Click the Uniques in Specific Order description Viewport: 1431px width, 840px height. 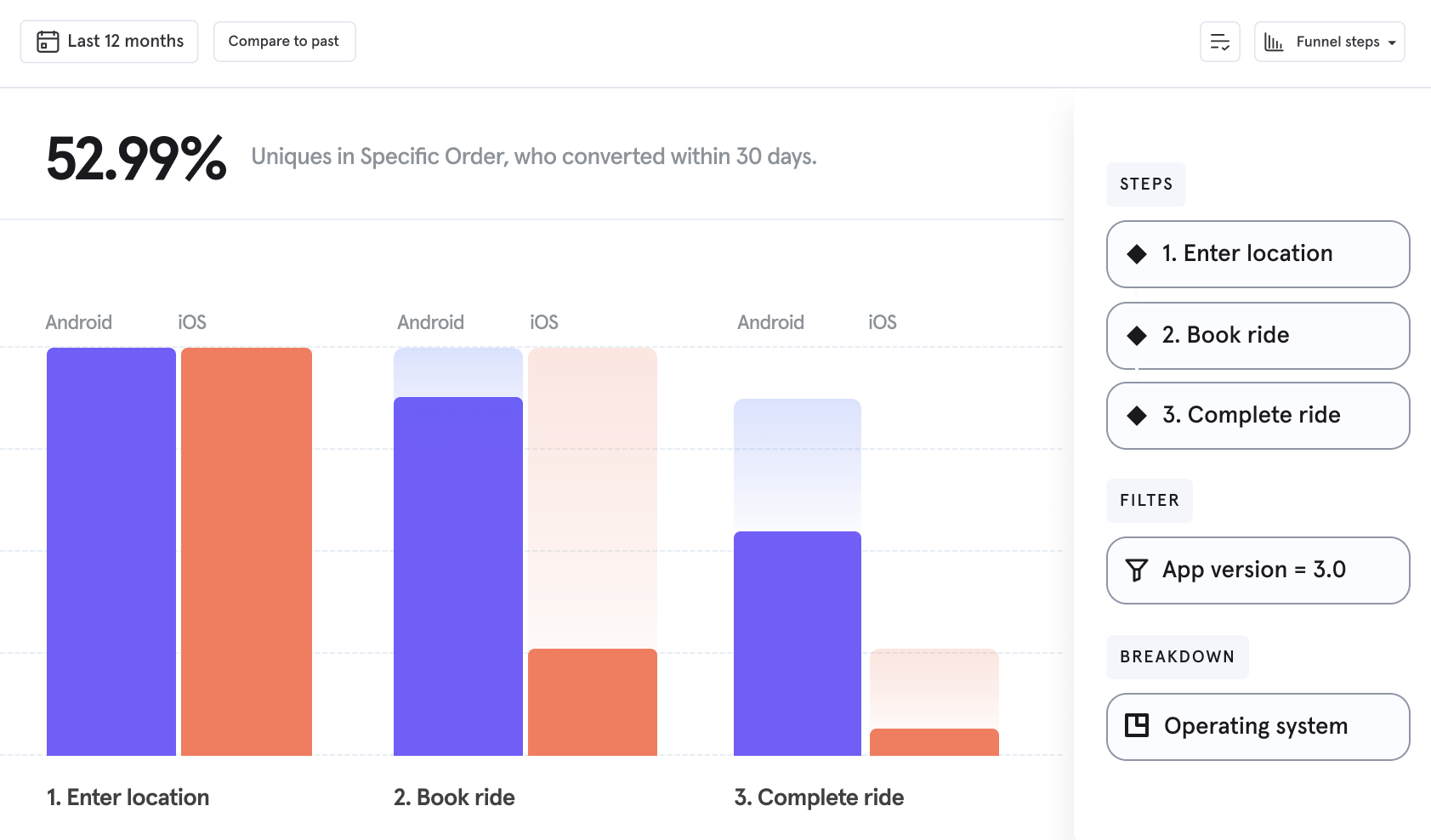click(534, 156)
